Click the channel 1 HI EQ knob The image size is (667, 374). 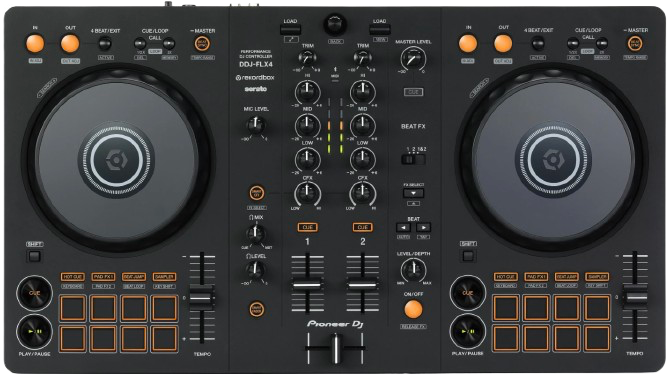[x=307, y=91]
